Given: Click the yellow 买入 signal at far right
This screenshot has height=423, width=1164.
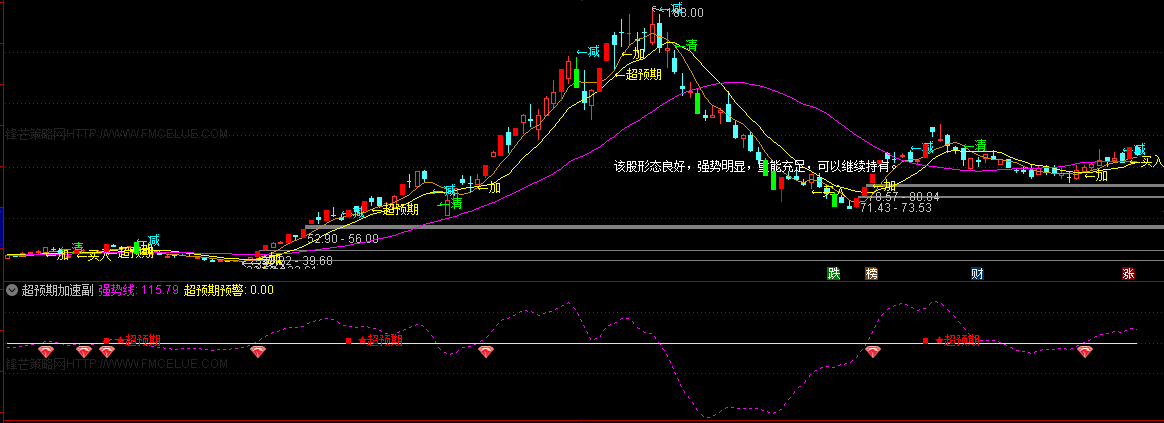Looking at the screenshot, I should (1151, 160).
